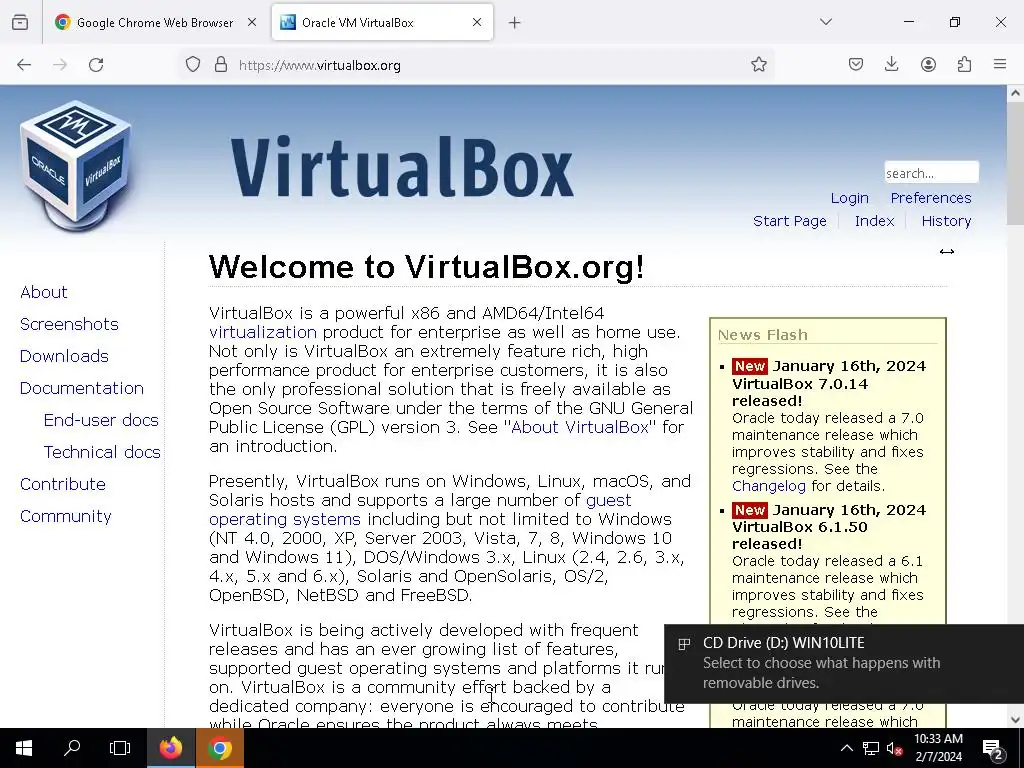Open the Firefox account icon
Screen dimensions: 1024x768
[928, 64]
